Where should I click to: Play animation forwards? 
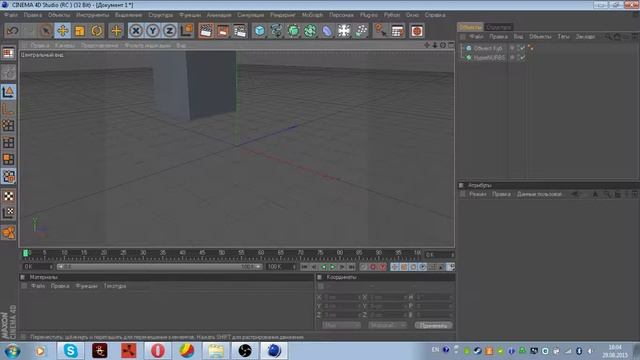tap(333, 267)
